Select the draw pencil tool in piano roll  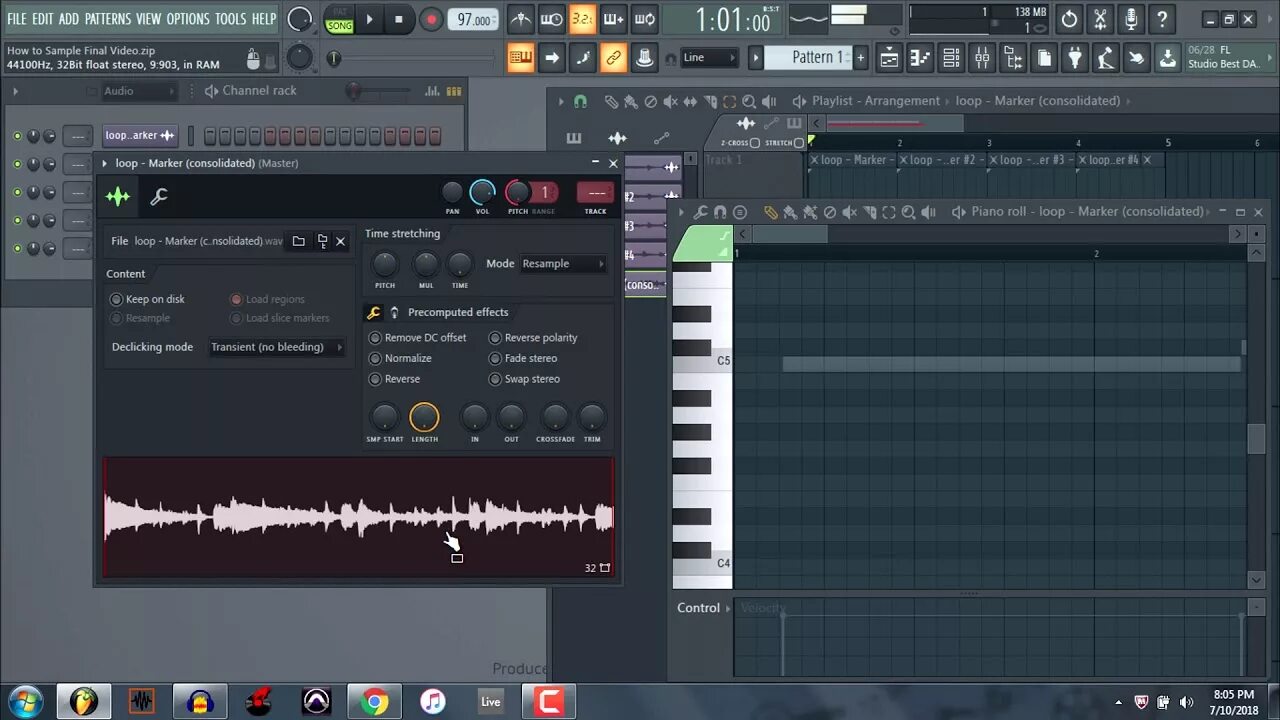770,212
